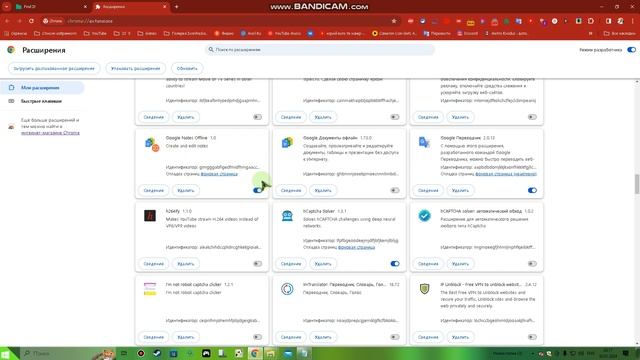Switch to the first browser tab

tap(51, 7)
